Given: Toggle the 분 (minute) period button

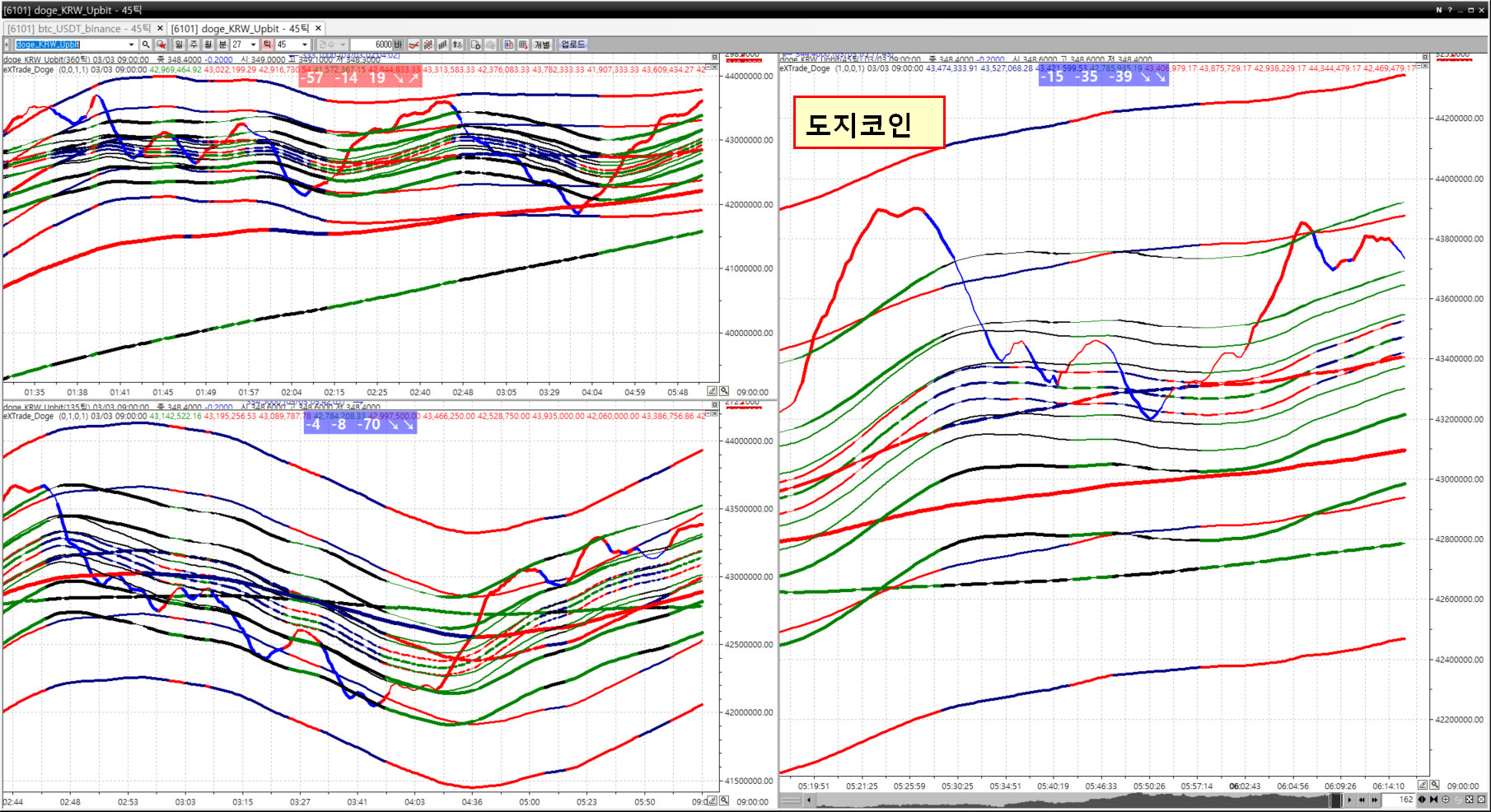Looking at the screenshot, I should coord(222,44).
